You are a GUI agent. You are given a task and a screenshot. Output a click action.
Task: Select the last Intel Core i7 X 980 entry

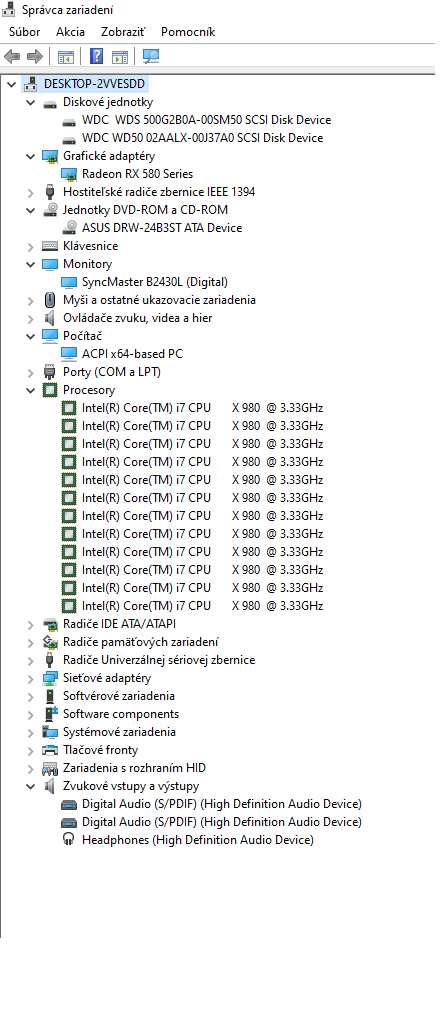tap(203, 606)
